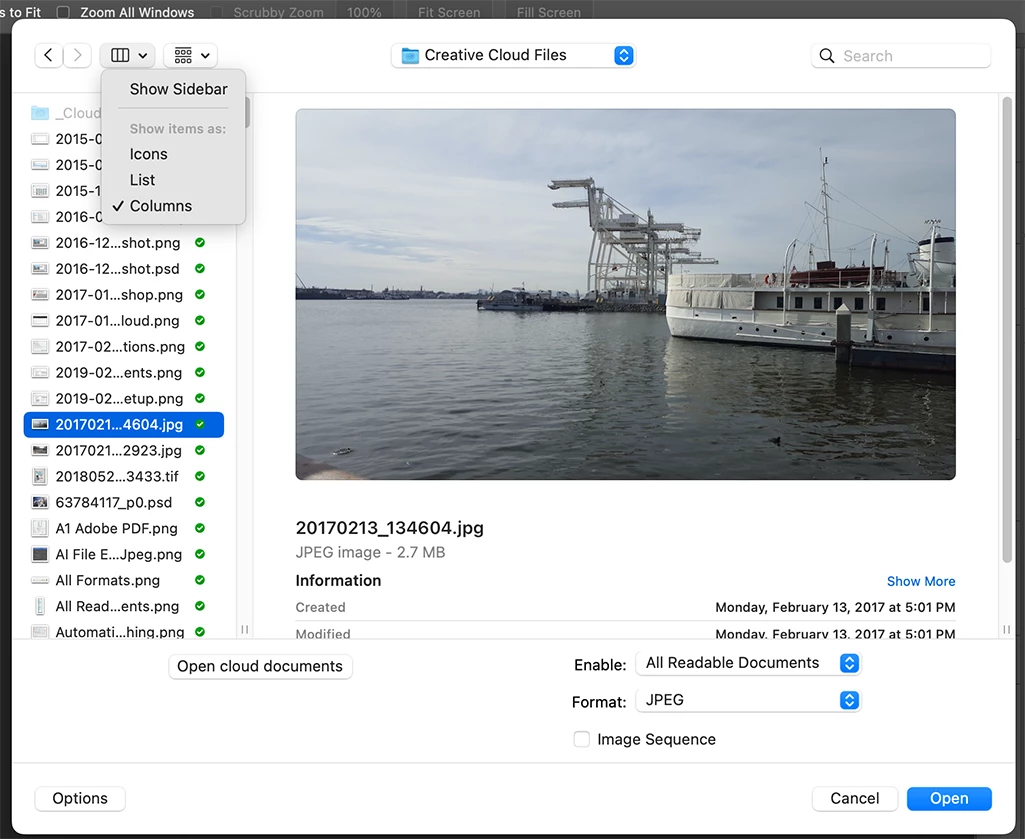The height and width of the screenshot is (839, 1025).
Task: Go back with the left chevron button
Action: (x=48, y=56)
